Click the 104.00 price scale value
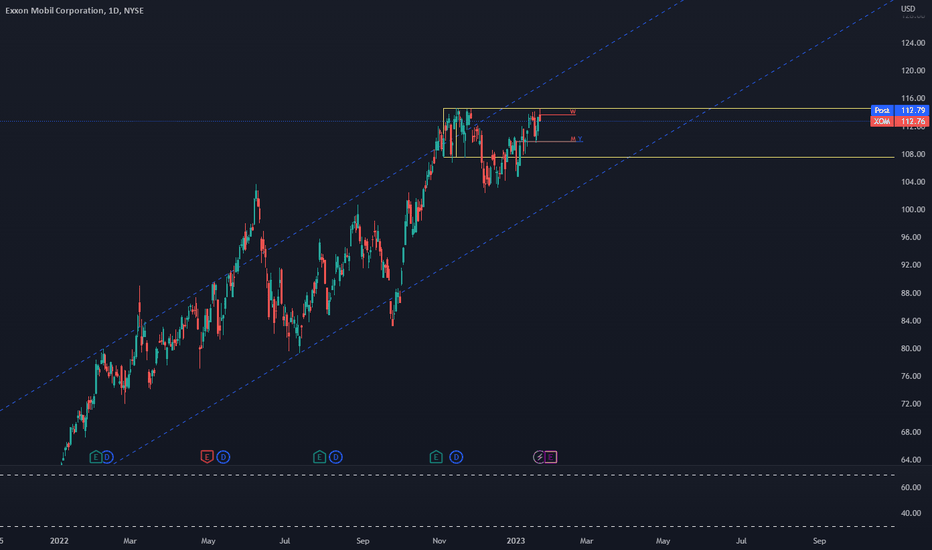932x550 pixels. pos(913,181)
